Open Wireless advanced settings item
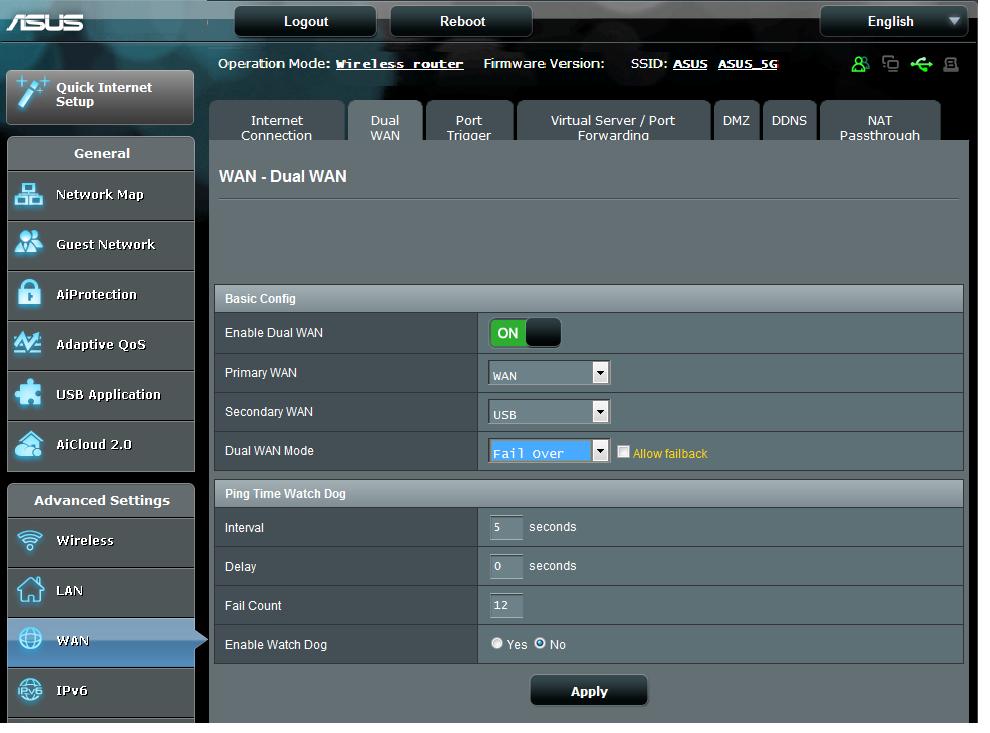This screenshot has height=733, width=990. pos(101,542)
